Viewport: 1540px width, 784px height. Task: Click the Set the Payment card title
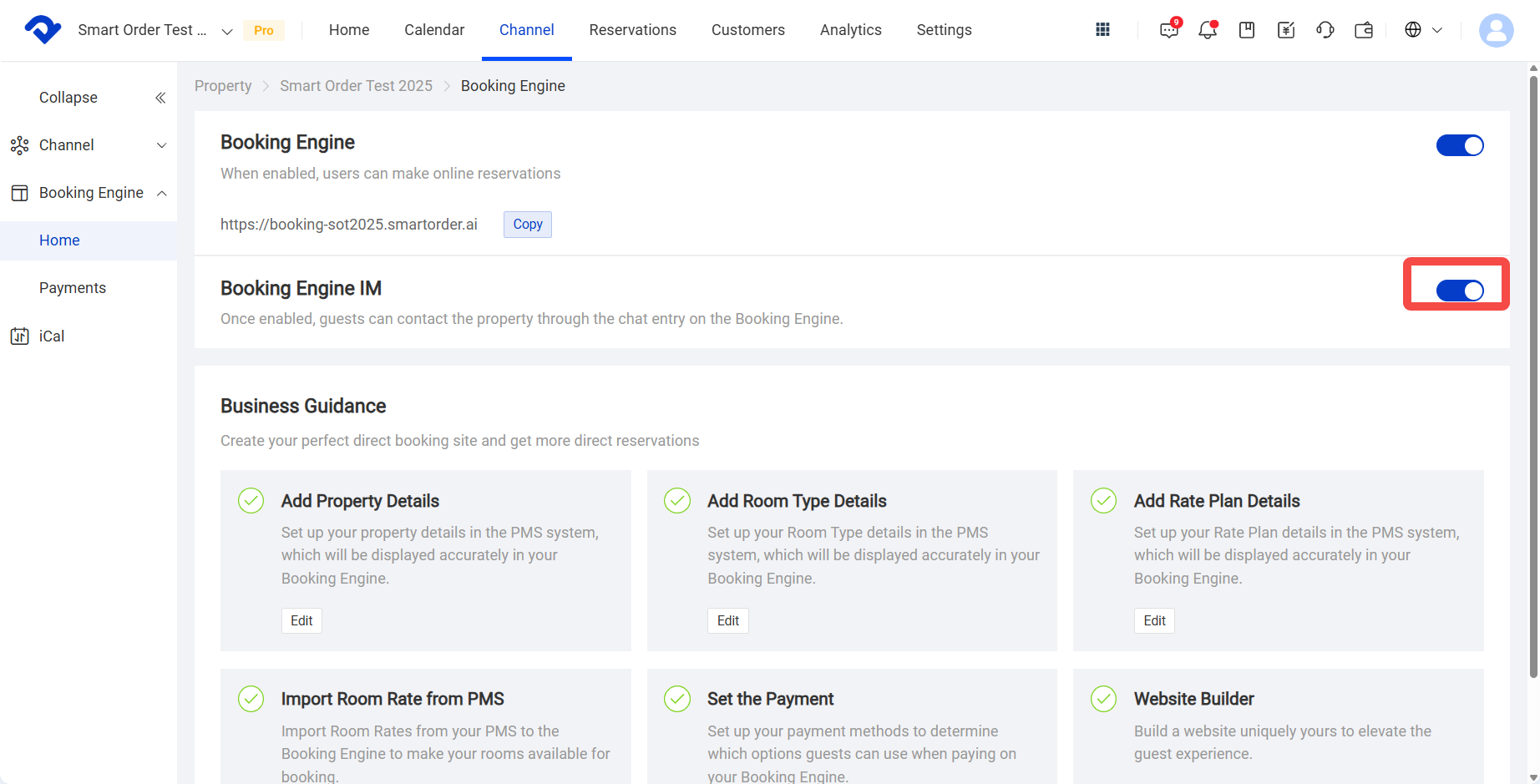click(x=771, y=699)
